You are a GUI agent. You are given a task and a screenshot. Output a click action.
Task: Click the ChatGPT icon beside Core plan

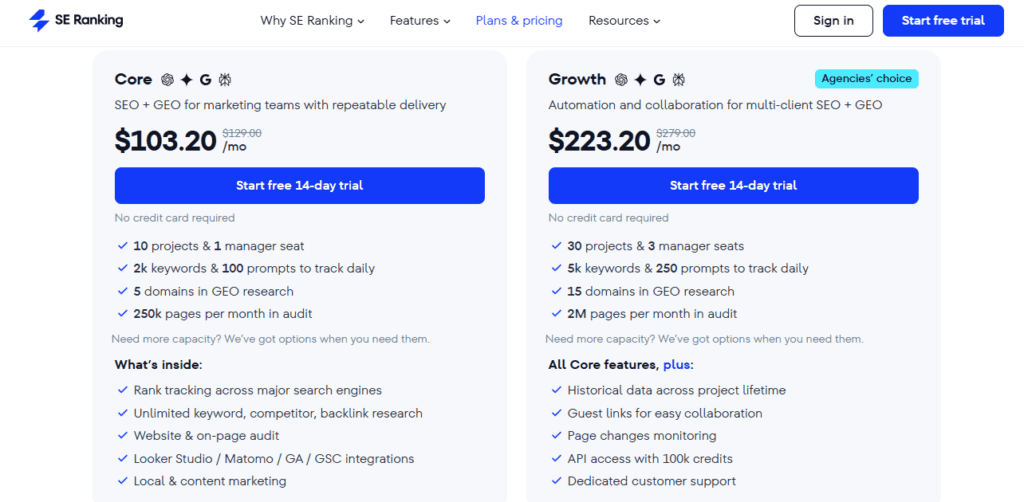tap(168, 80)
